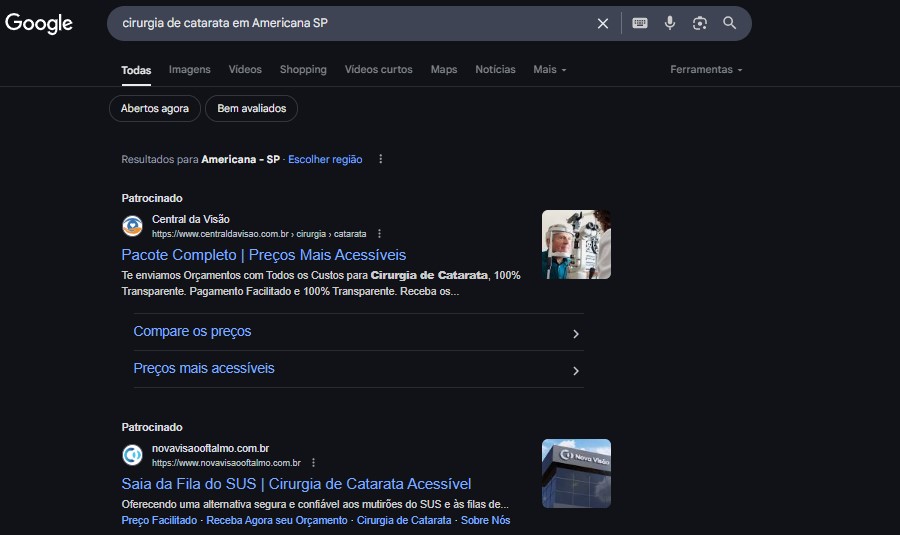Start voice search with the microphone icon
This screenshot has width=900, height=535.
[670, 23]
